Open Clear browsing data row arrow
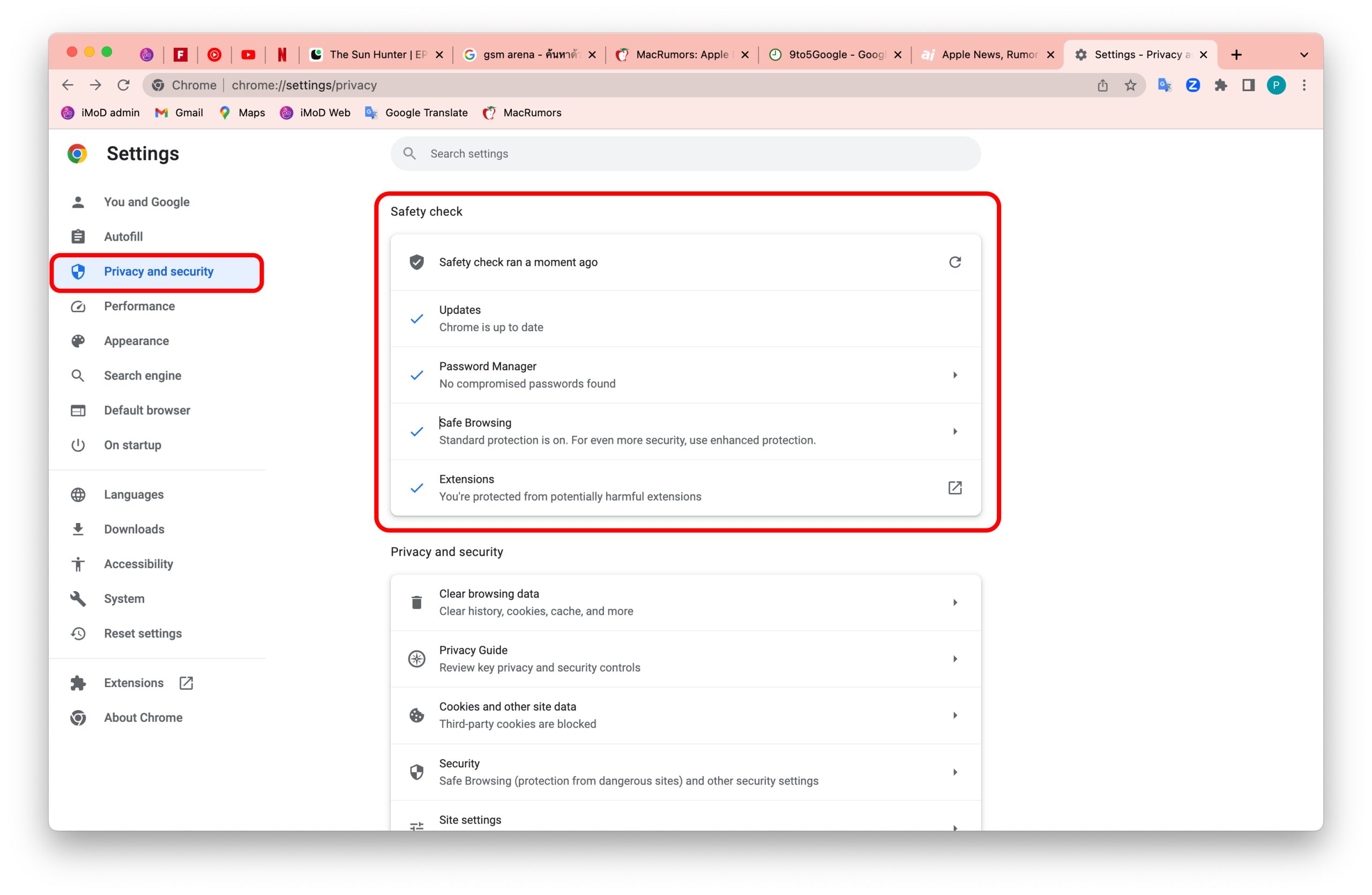1372x895 pixels. point(955,602)
